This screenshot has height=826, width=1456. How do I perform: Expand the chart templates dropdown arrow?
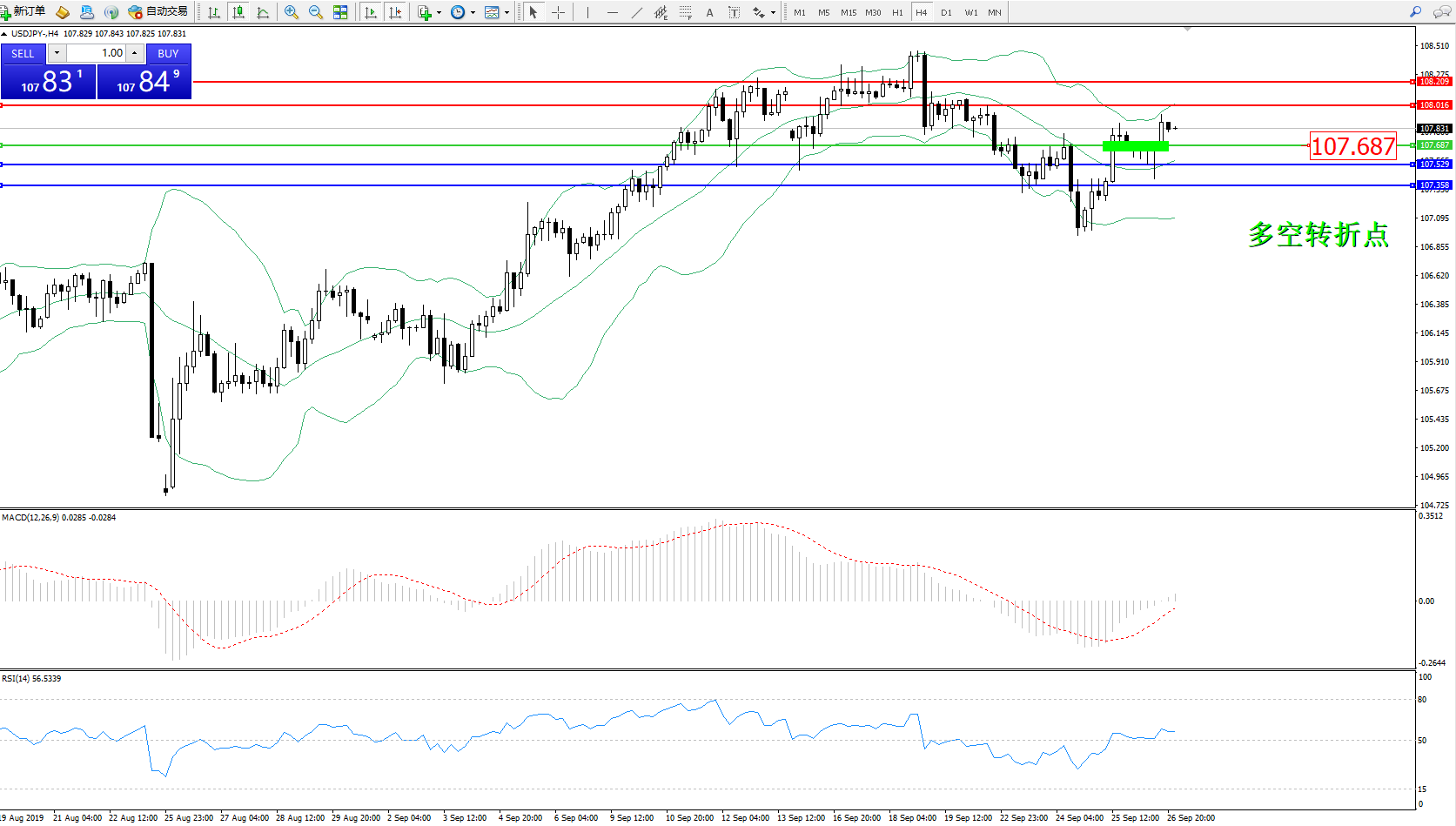tap(507, 13)
